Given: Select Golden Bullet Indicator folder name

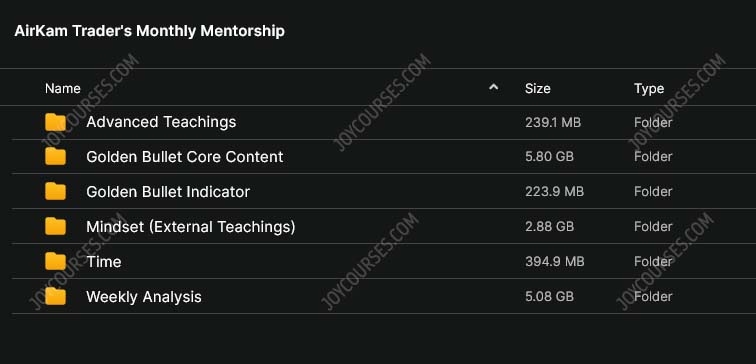Looking at the screenshot, I should [x=168, y=191].
